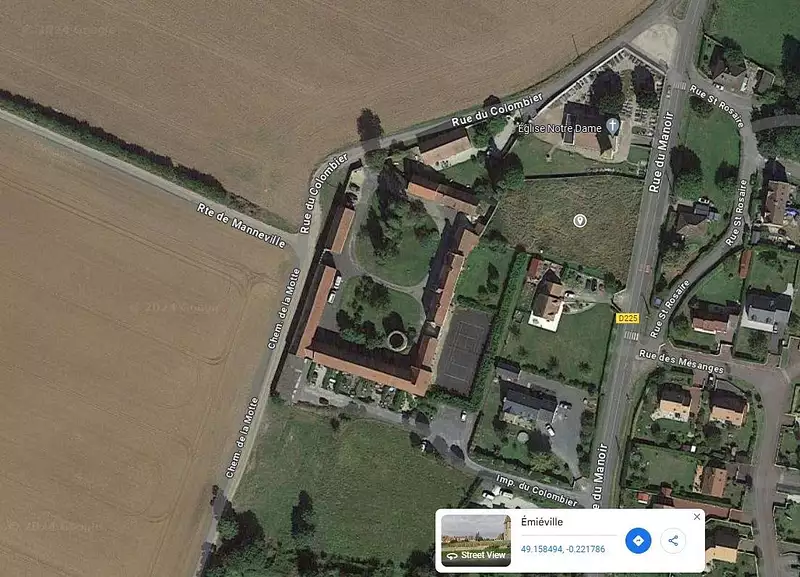Click the tennis court beside the farm
This screenshot has height=577, width=800.
click(x=463, y=352)
